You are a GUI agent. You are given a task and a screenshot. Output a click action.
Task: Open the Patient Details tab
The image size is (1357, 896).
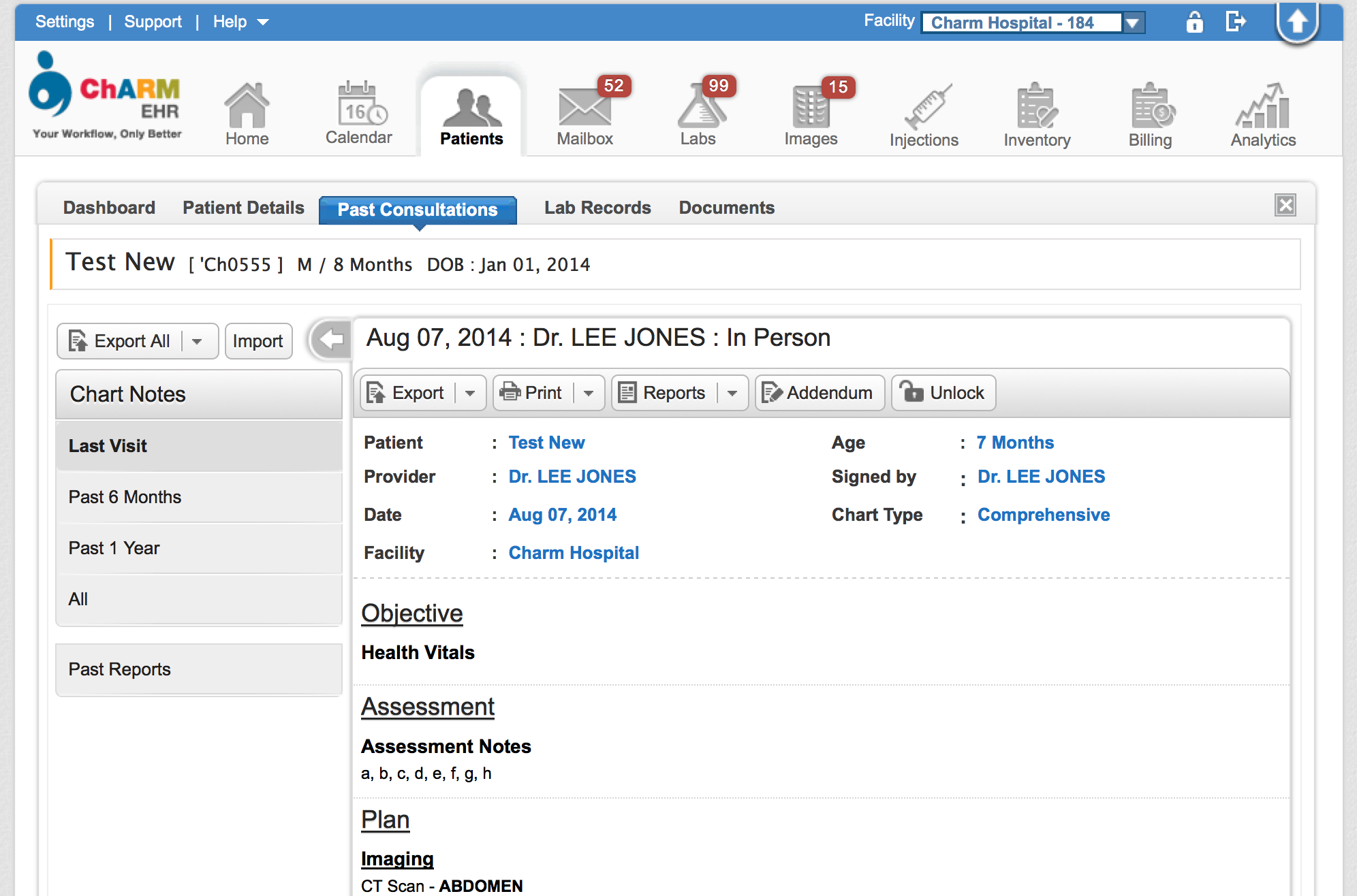[x=243, y=208]
